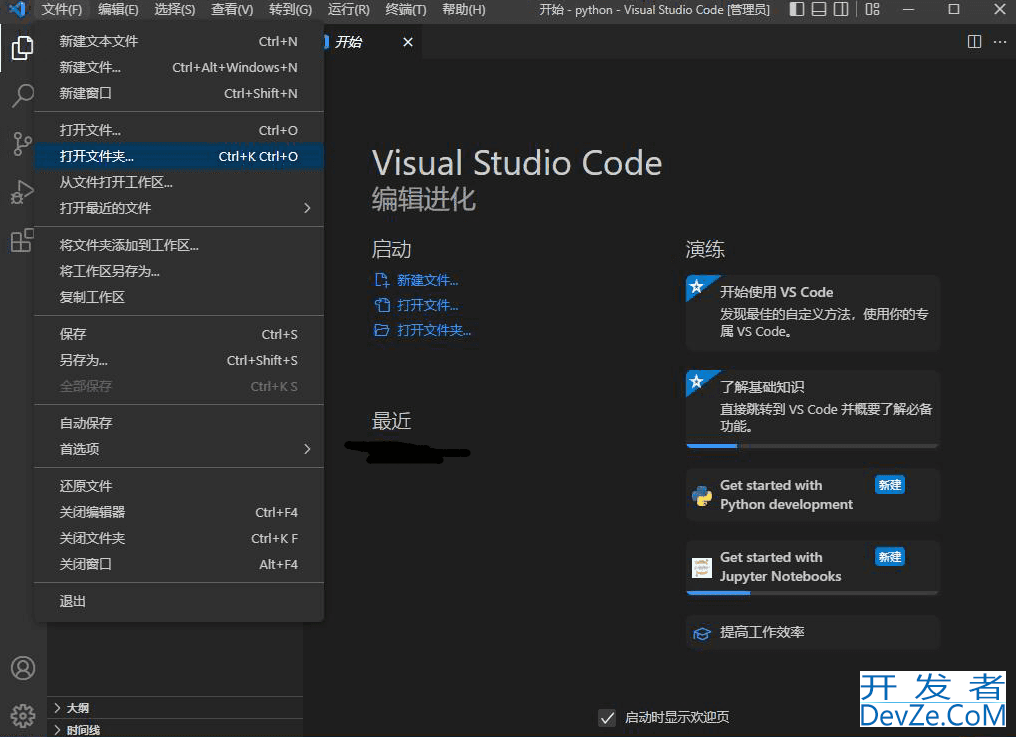Click star badge on 了解基础知识

pos(697,381)
